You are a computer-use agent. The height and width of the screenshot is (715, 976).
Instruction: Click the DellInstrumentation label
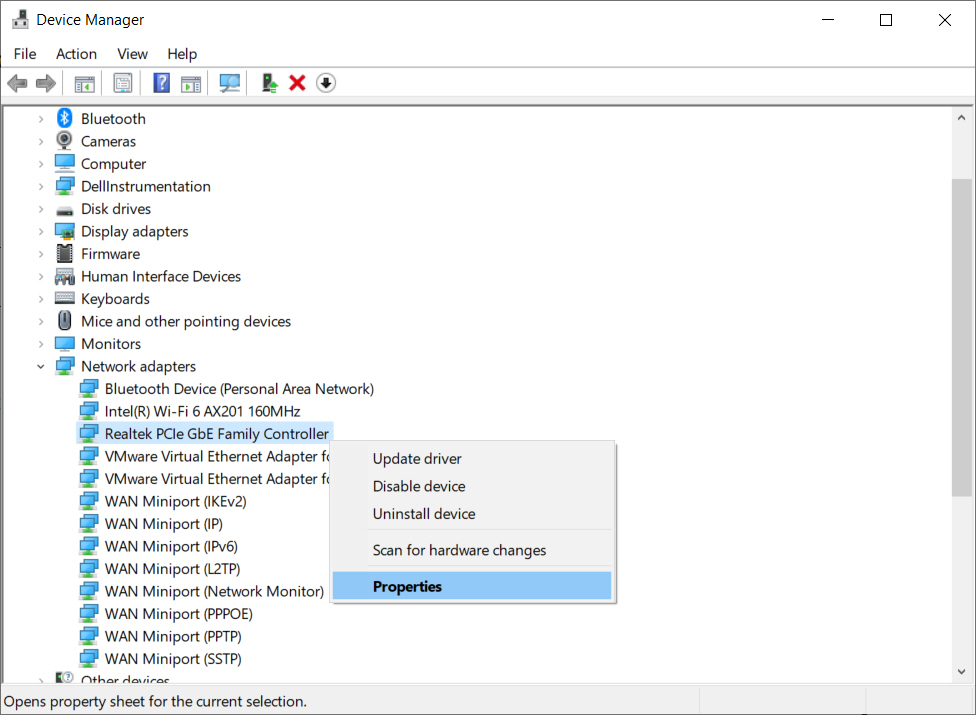pos(146,187)
